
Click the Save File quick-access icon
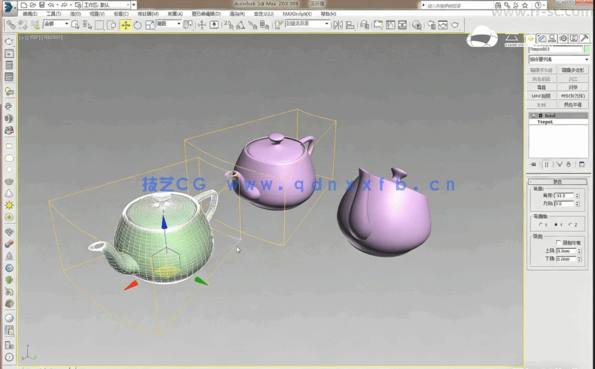point(42,5)
